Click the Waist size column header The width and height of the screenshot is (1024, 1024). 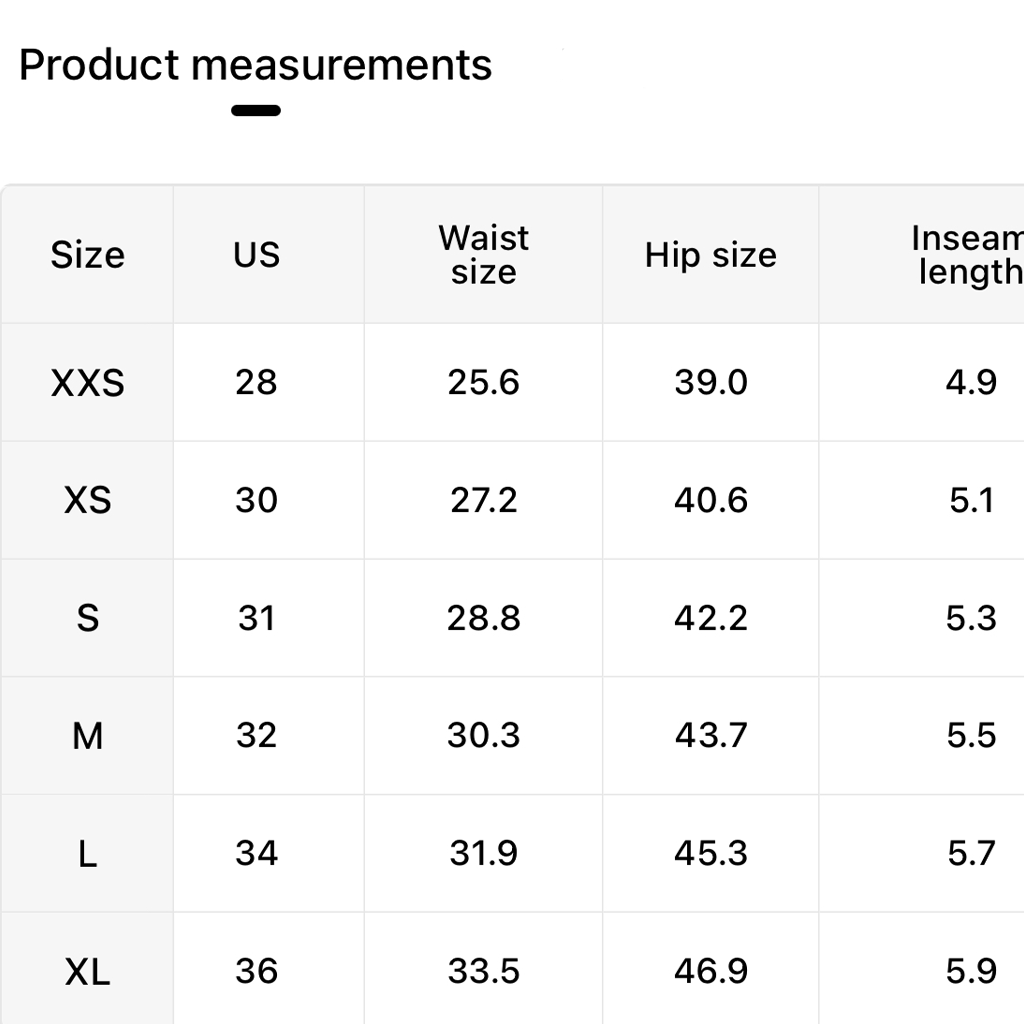tap(483, 255)
